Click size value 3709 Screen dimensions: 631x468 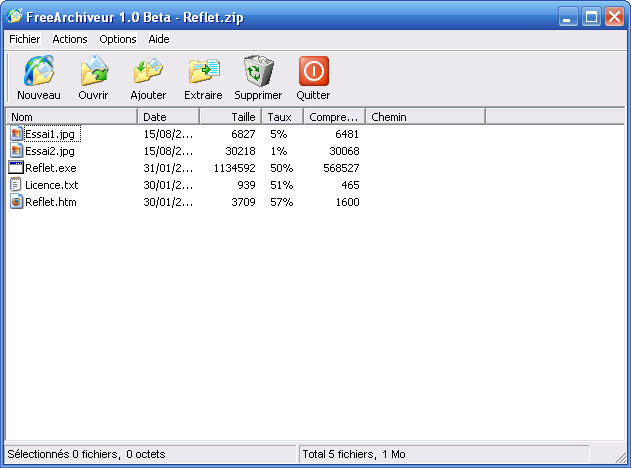[243, 202]
